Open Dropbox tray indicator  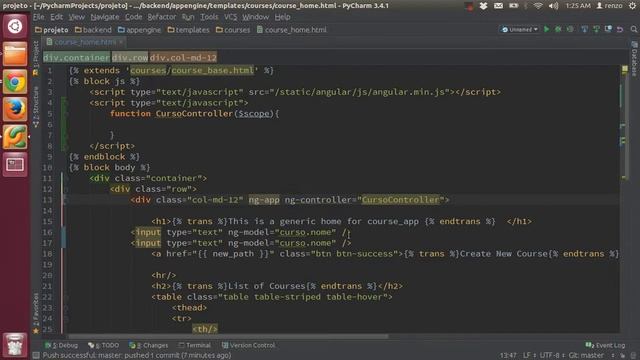(483, 6)
